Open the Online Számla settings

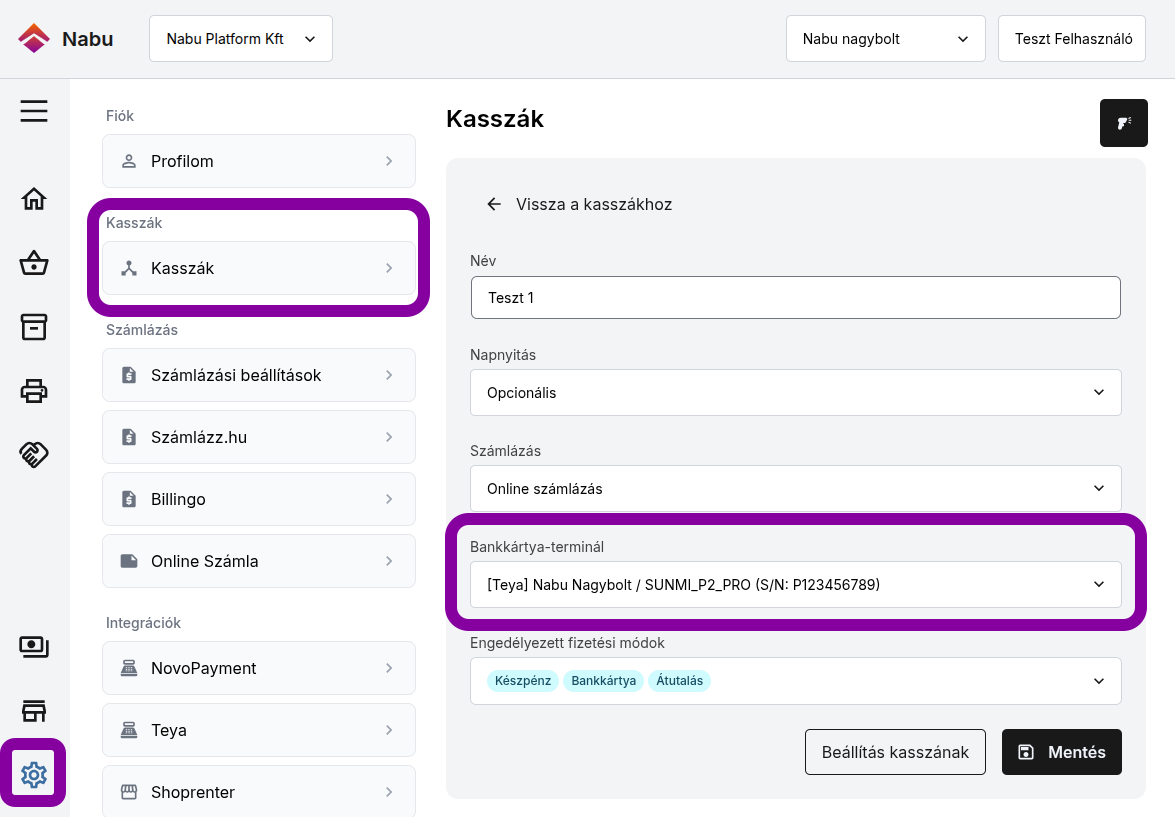259,561
